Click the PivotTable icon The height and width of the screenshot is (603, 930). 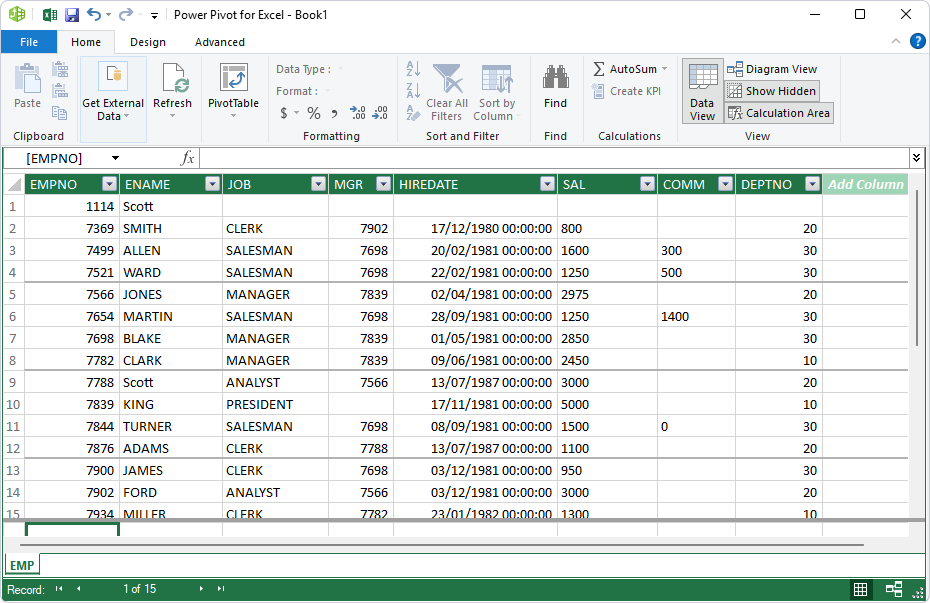click(234, 78)
